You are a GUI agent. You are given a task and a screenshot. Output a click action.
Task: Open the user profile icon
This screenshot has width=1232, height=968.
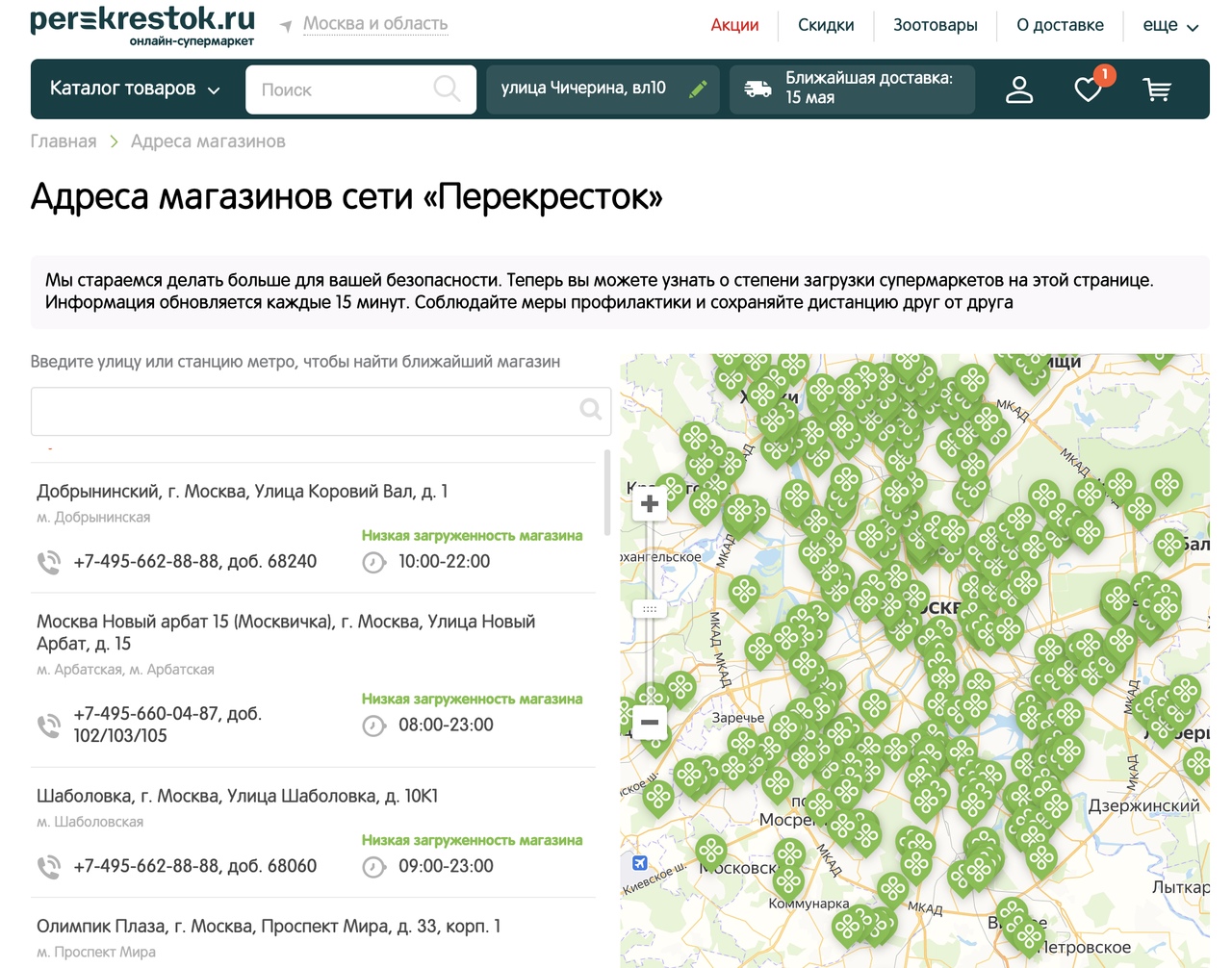pyautogui.click(x=1019, y=89)
